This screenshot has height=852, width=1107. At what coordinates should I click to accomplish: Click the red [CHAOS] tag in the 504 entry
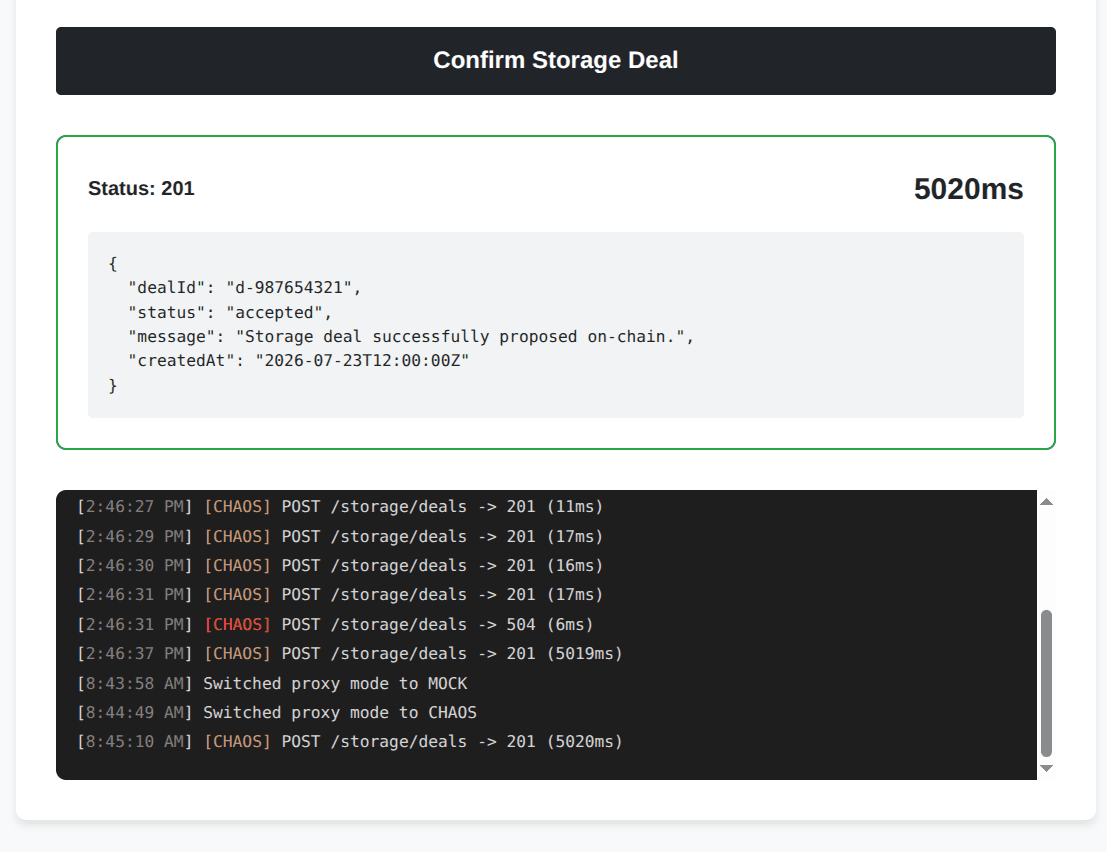237,625
